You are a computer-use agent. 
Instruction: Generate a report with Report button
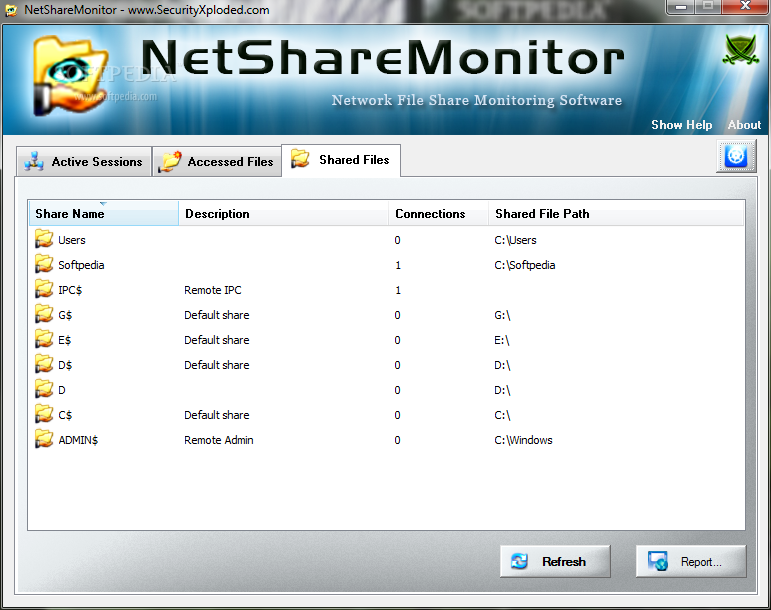[x=691, y=561]
